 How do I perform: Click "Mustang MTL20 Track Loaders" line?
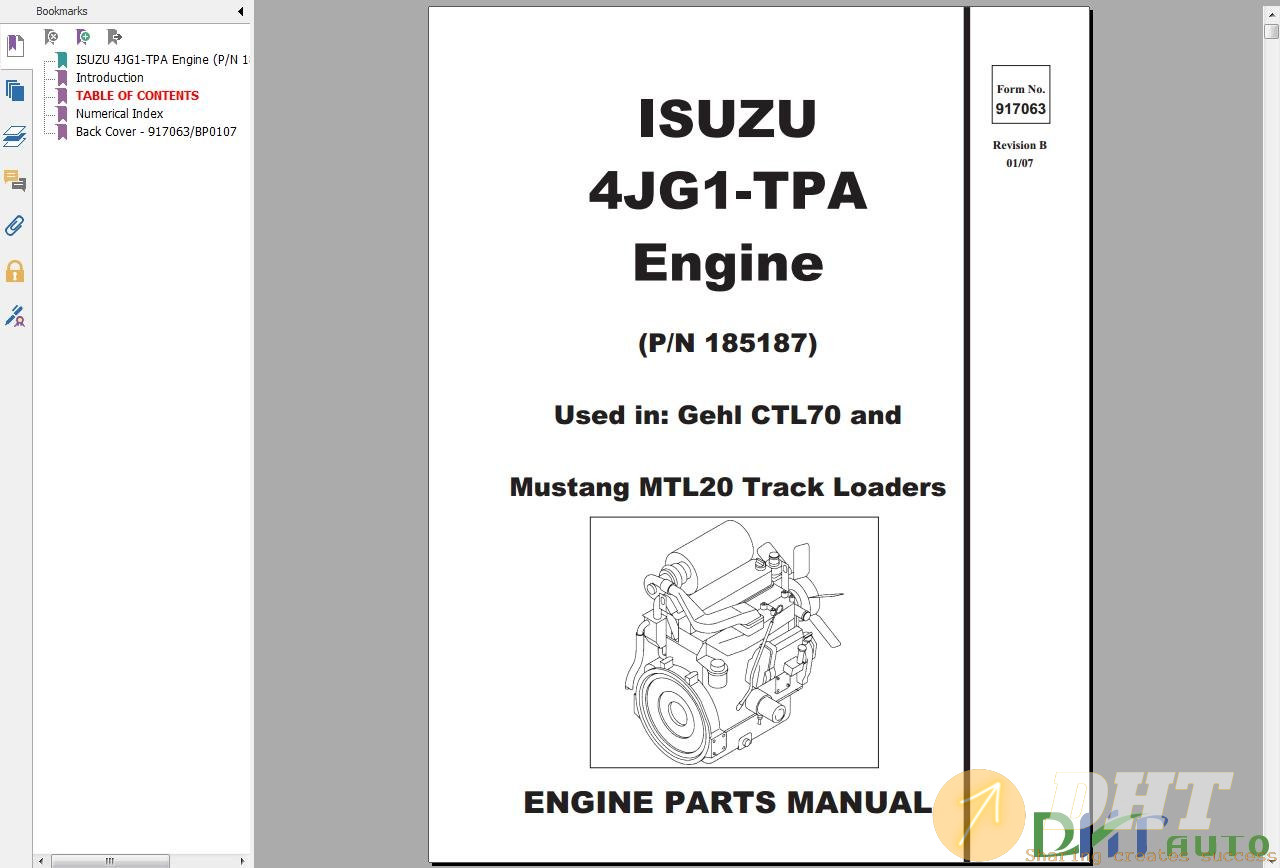(728, 487)
